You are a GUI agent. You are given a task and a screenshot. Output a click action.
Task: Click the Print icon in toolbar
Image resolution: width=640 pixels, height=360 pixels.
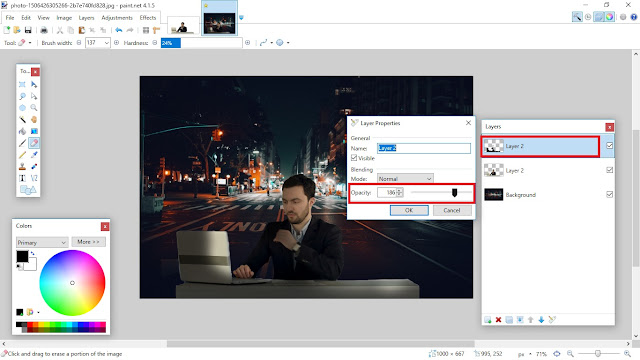pyautogui.click(x=44, y=30)
